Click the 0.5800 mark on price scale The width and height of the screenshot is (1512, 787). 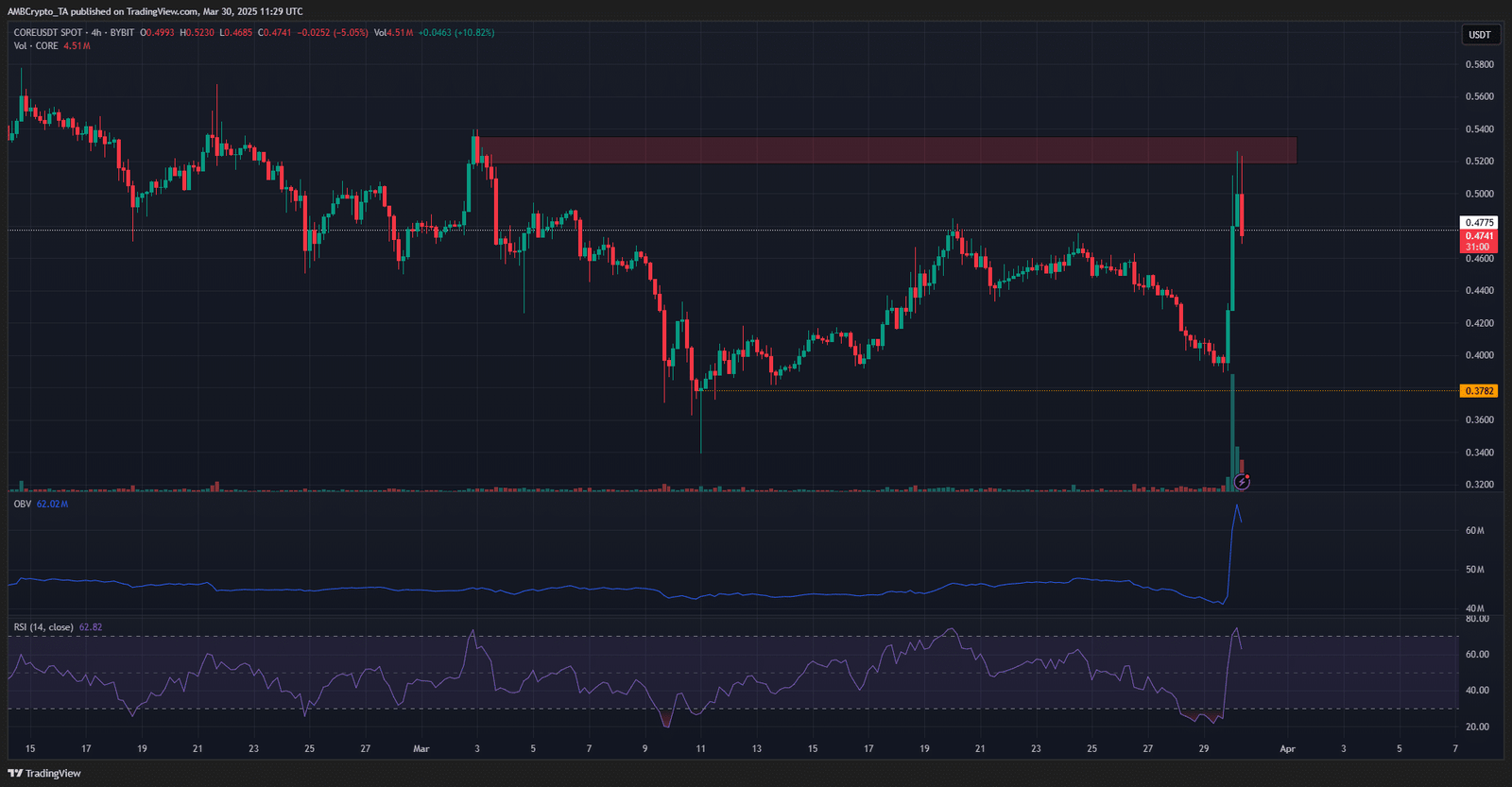click(1479, 65)
